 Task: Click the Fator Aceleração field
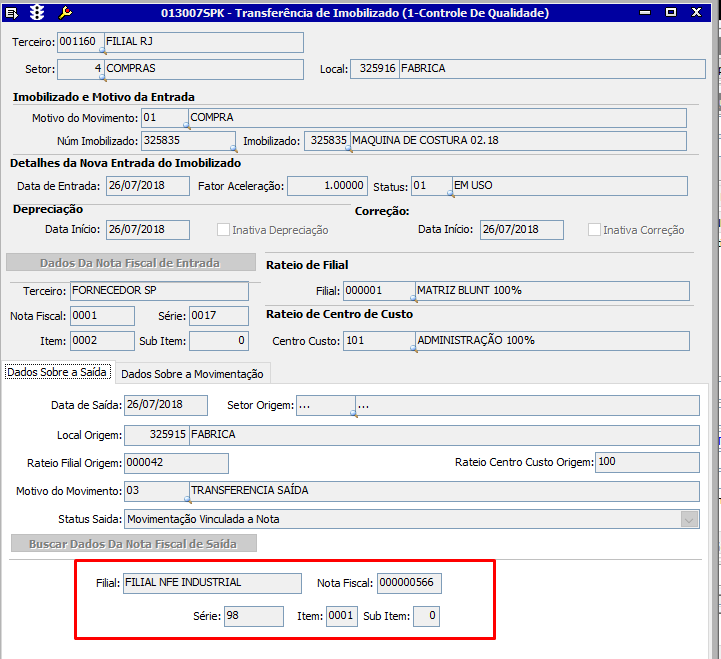point(327,186)
